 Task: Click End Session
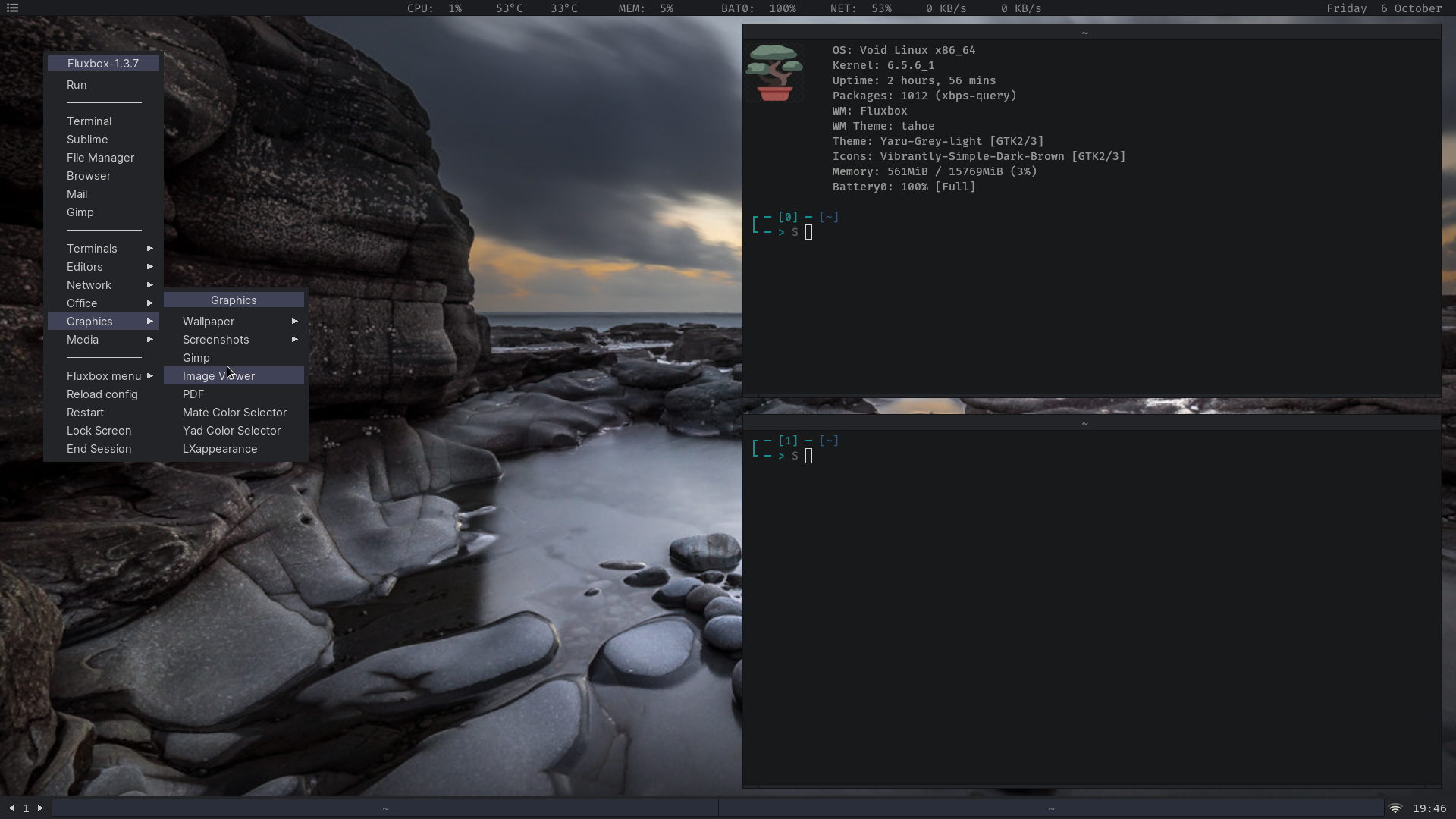(103, 449)
